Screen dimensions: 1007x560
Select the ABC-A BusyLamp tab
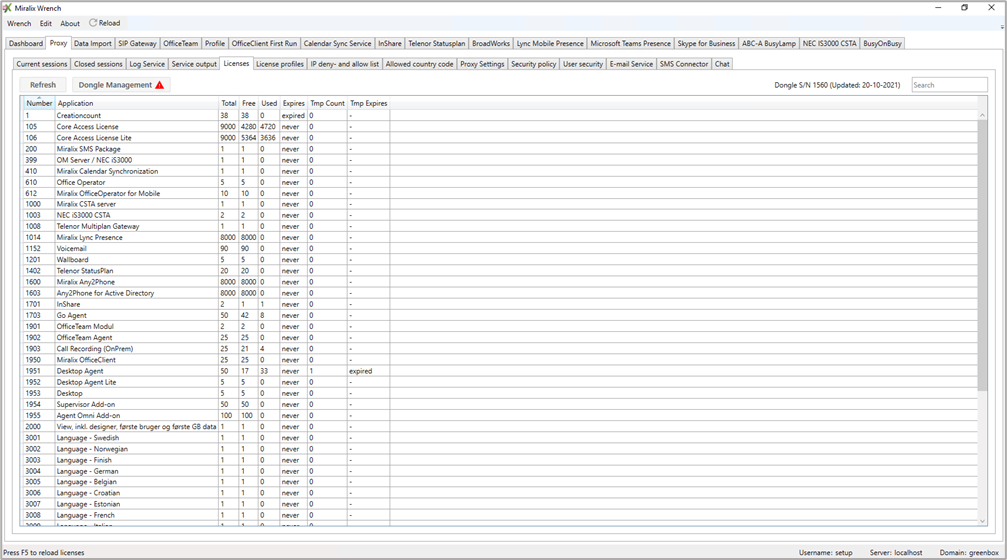coord(769,44)
